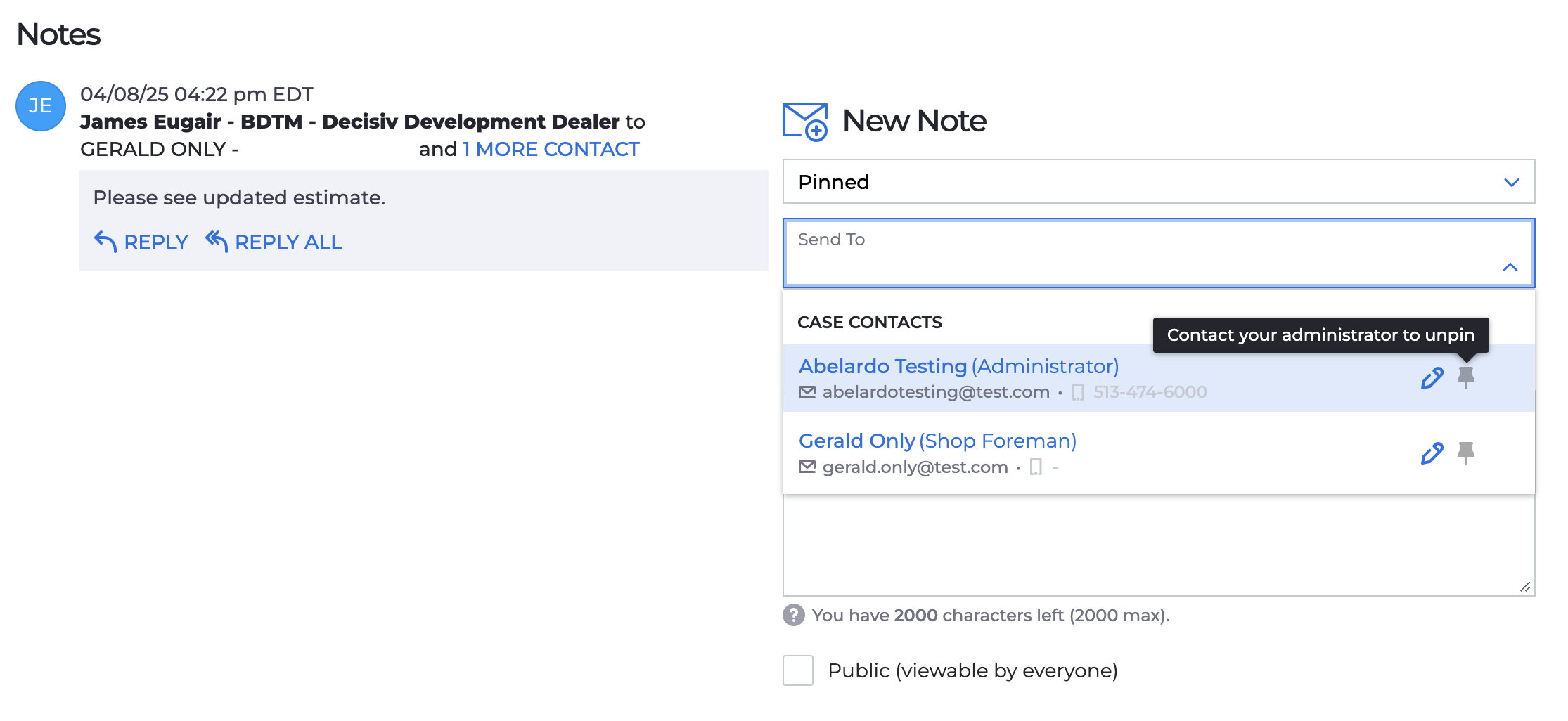Click the New Note envelope icon
The image size is (1568, 721).
click(x=805, y=122)
